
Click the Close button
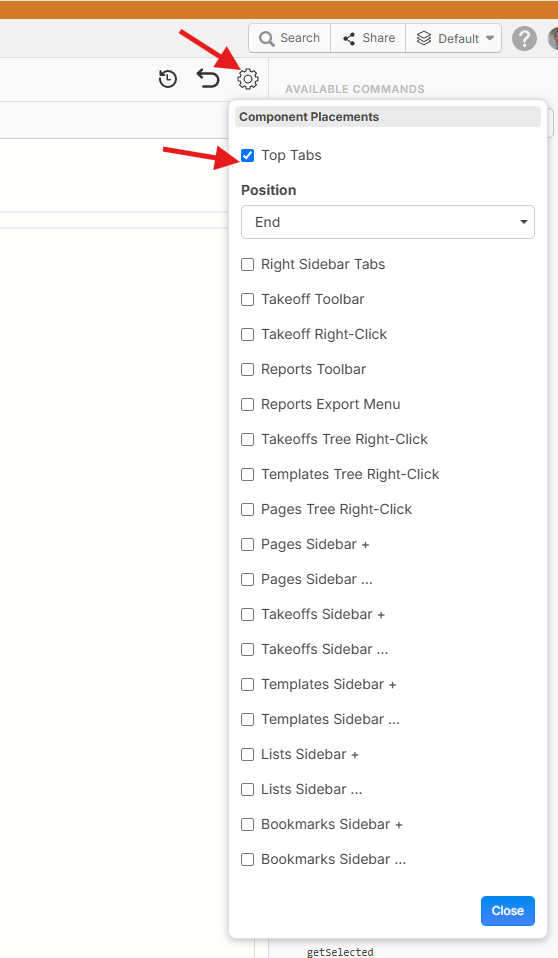pos(508,910)
